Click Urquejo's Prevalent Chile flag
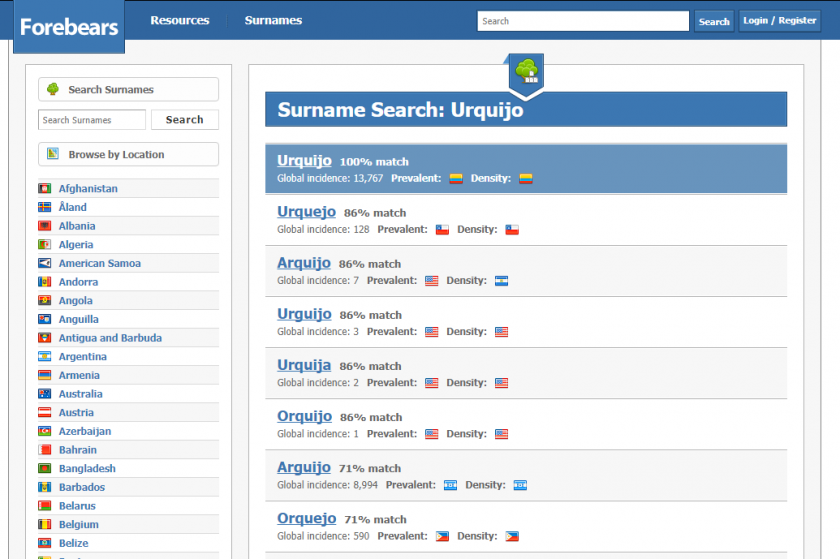840x559 pixels. pos(442,230)
